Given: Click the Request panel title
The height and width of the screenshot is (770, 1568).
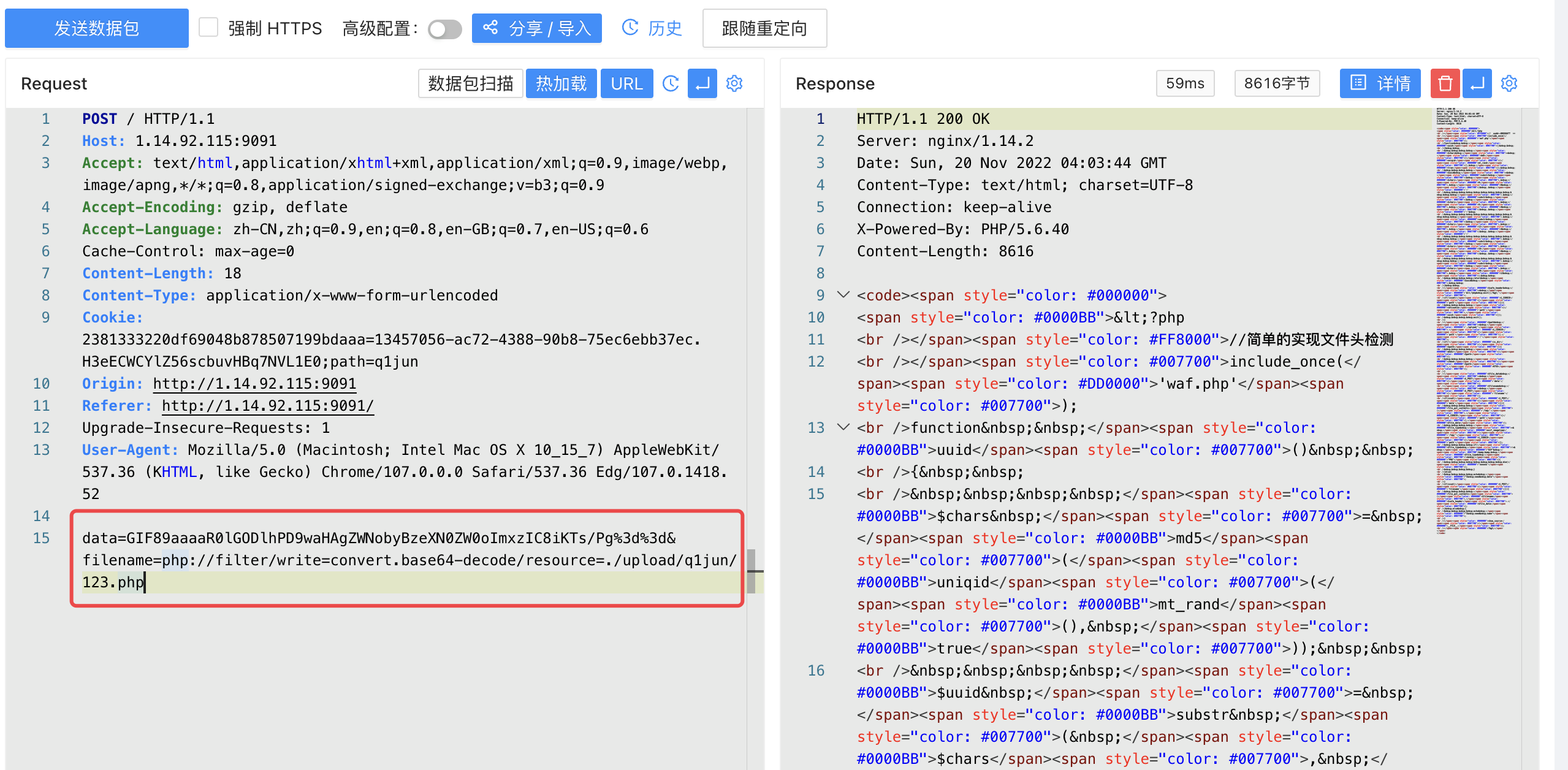Looking at the screenshot, I should tap(54, 83).
